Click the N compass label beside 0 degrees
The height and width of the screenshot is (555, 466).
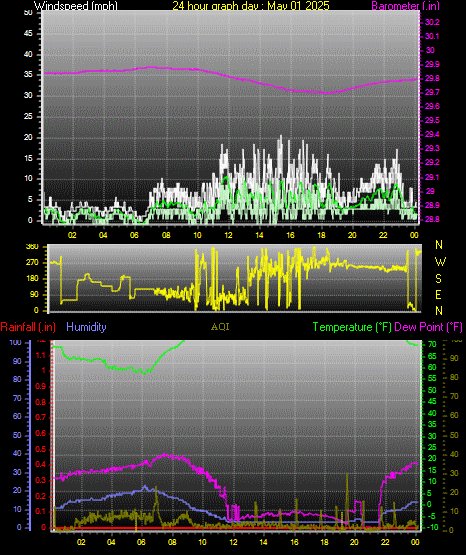pos(439,310)
